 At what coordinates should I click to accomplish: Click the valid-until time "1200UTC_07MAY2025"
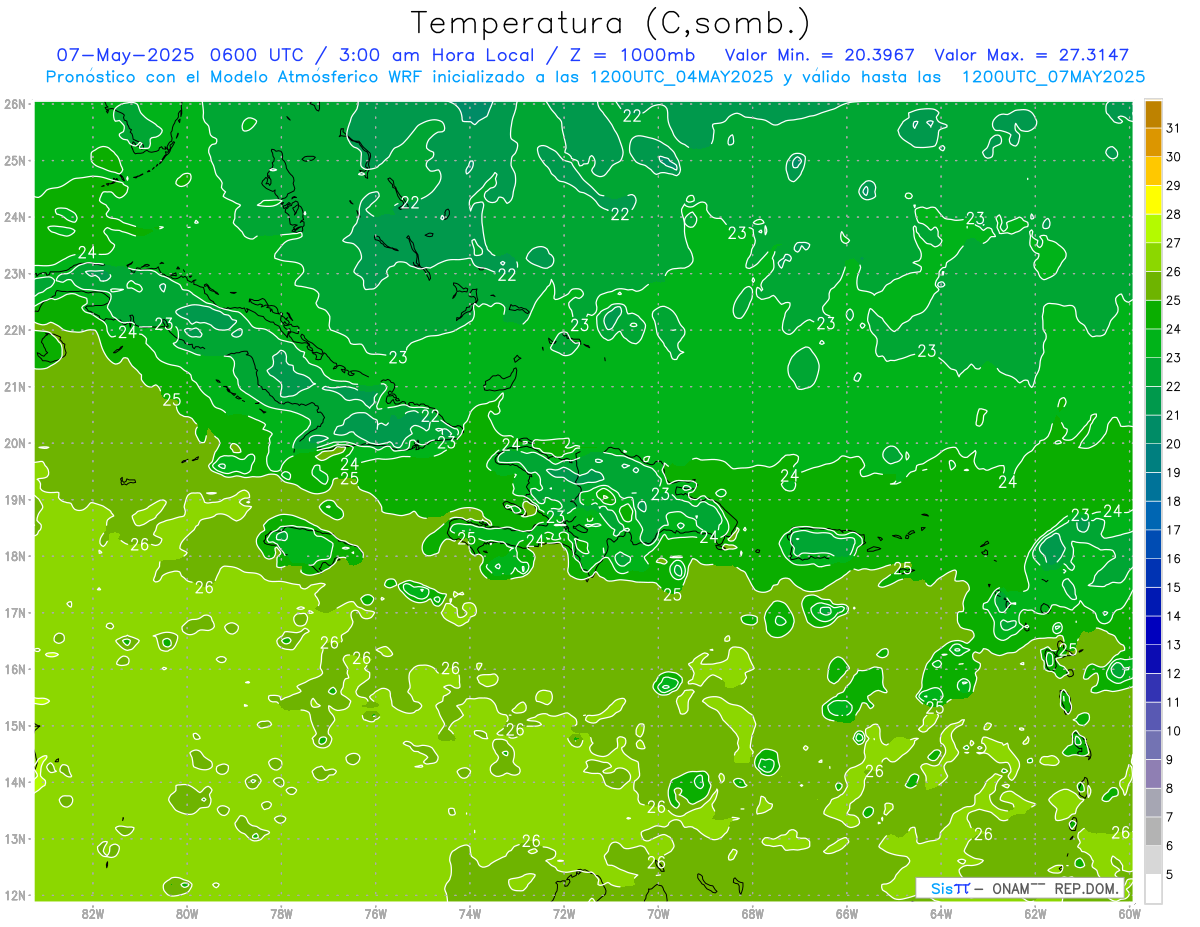point(1053,77)
